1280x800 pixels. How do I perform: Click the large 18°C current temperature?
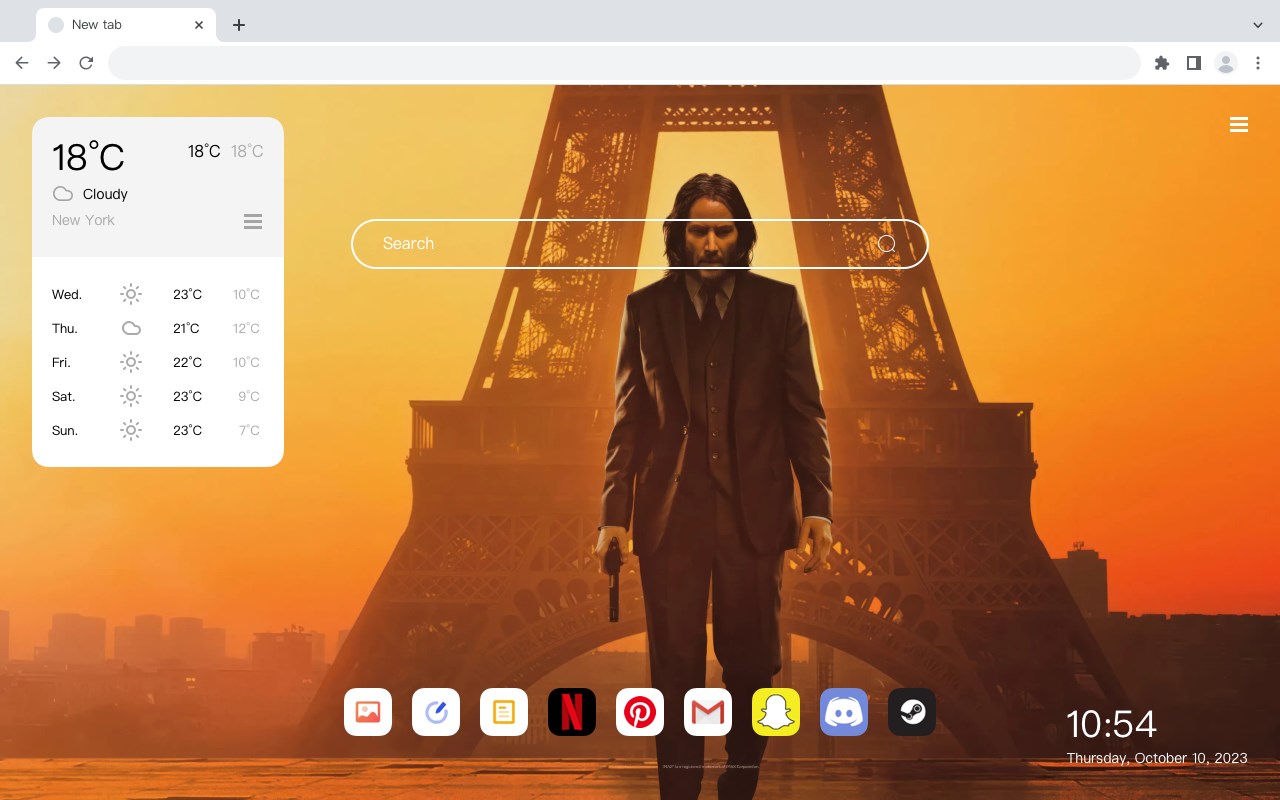[x=88, y=157]
